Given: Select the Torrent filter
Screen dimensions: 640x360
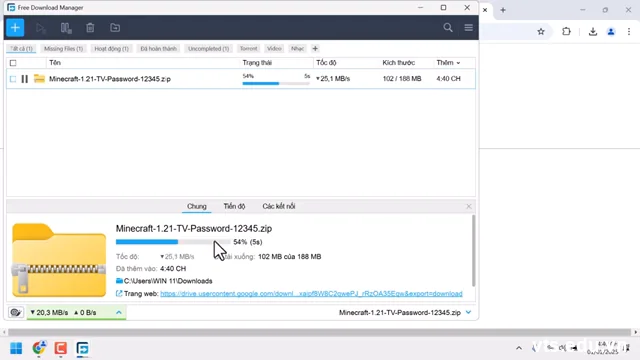Looking at the screenshot, I should tap(249, 49).
